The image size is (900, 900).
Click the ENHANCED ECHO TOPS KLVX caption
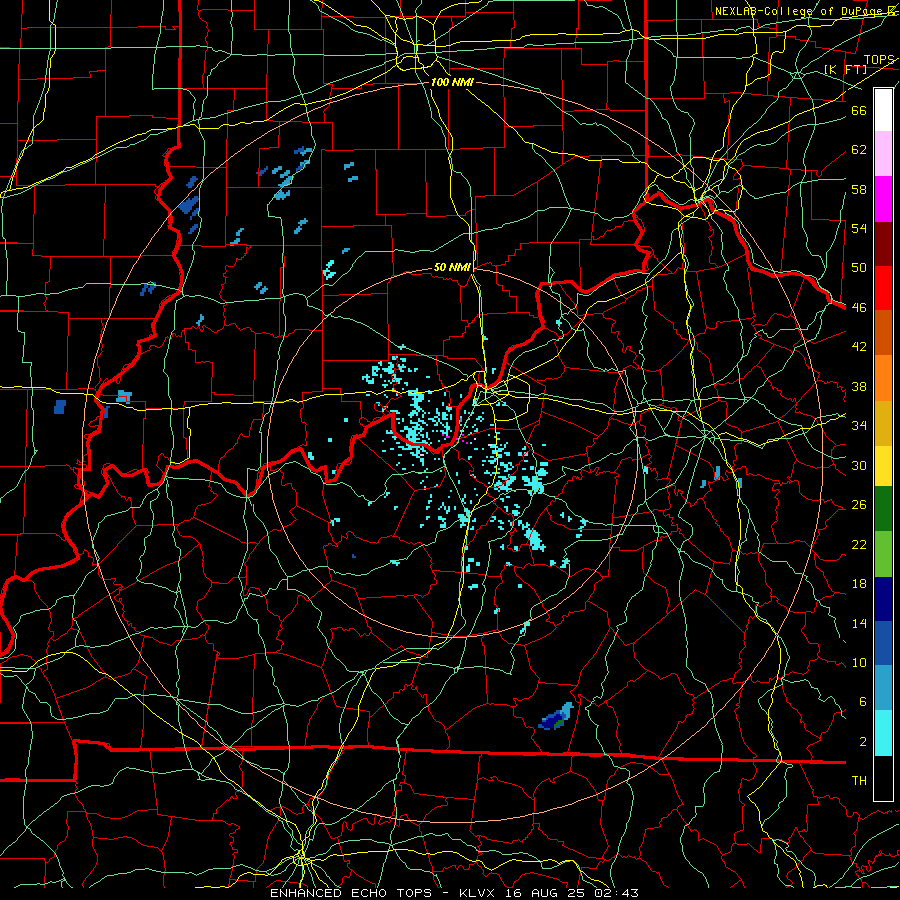click(x=454, y=893)
